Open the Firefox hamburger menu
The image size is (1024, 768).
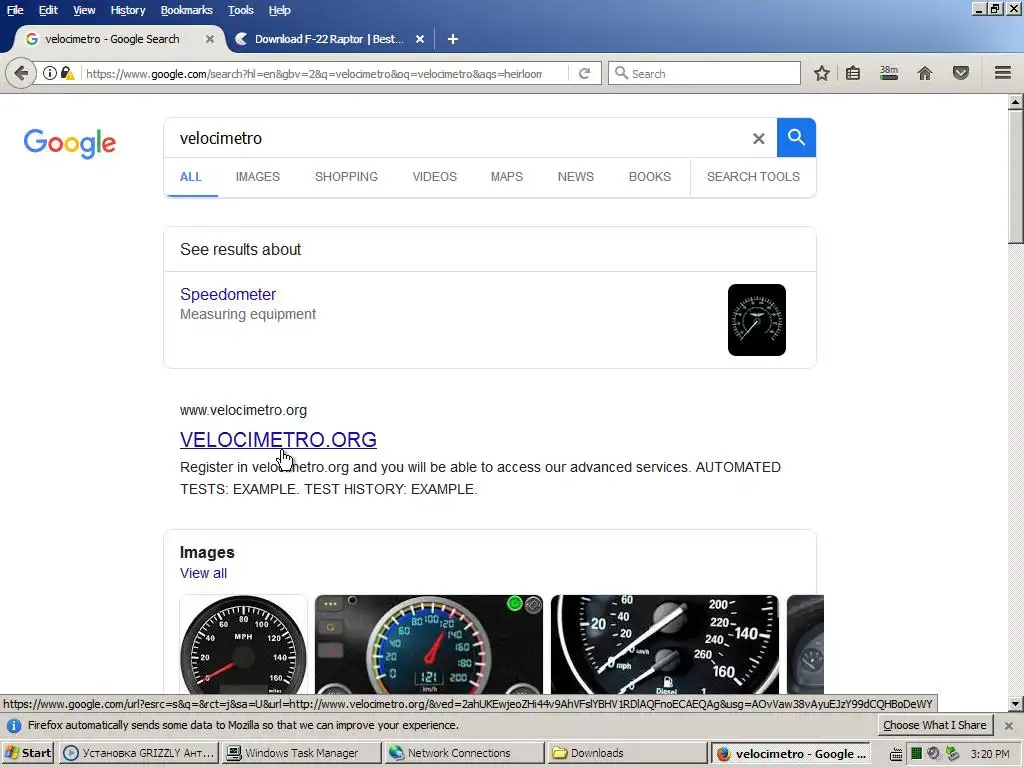(x=1003, y=72)
